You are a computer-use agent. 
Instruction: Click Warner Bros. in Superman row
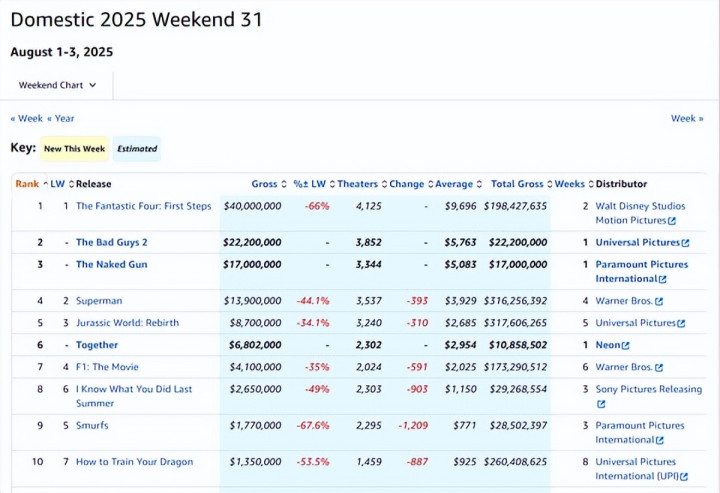pyautogui.click(x=624, y=301)
